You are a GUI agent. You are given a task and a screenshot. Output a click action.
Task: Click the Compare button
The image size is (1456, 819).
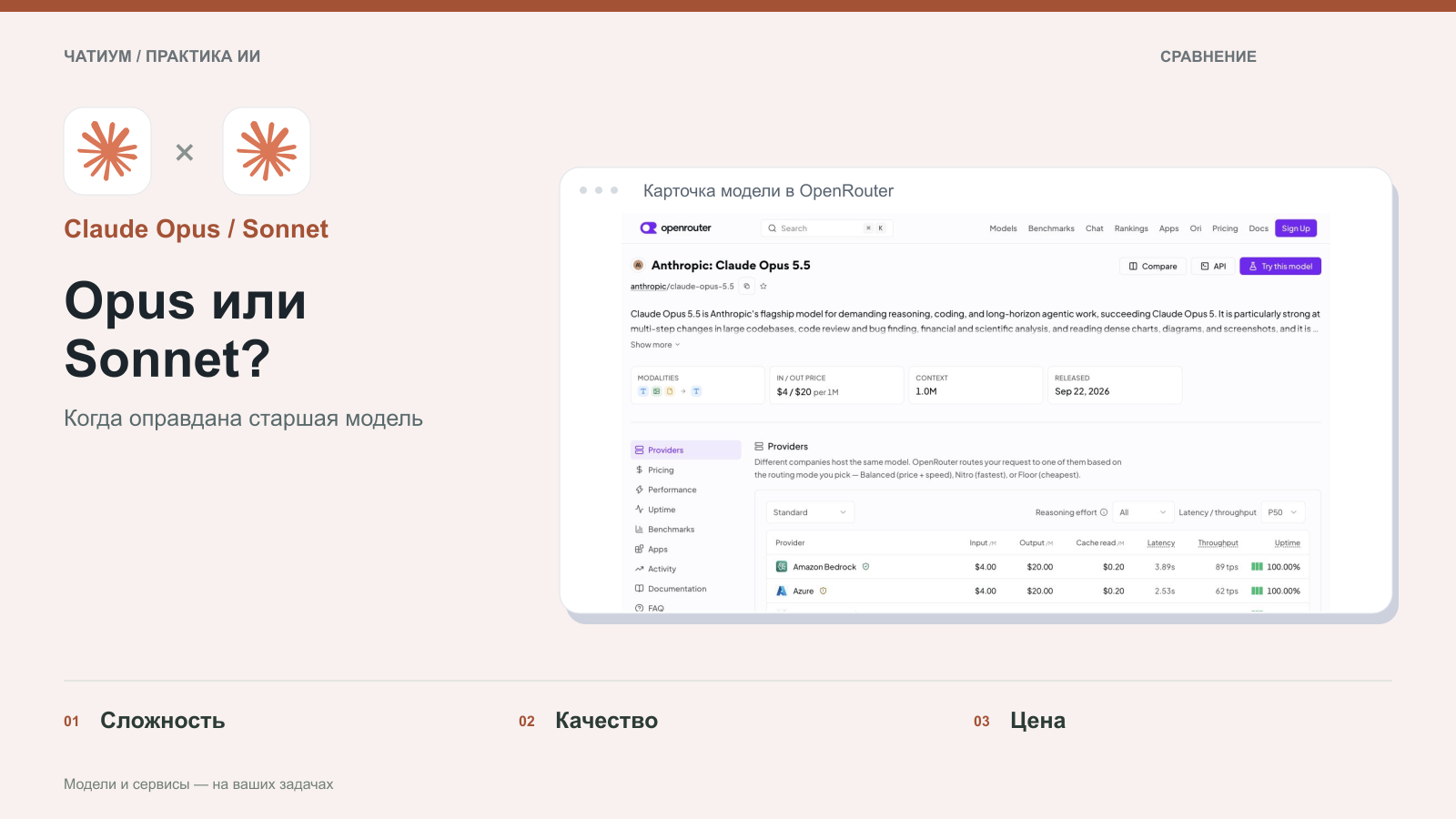[x=1153, y=267]
